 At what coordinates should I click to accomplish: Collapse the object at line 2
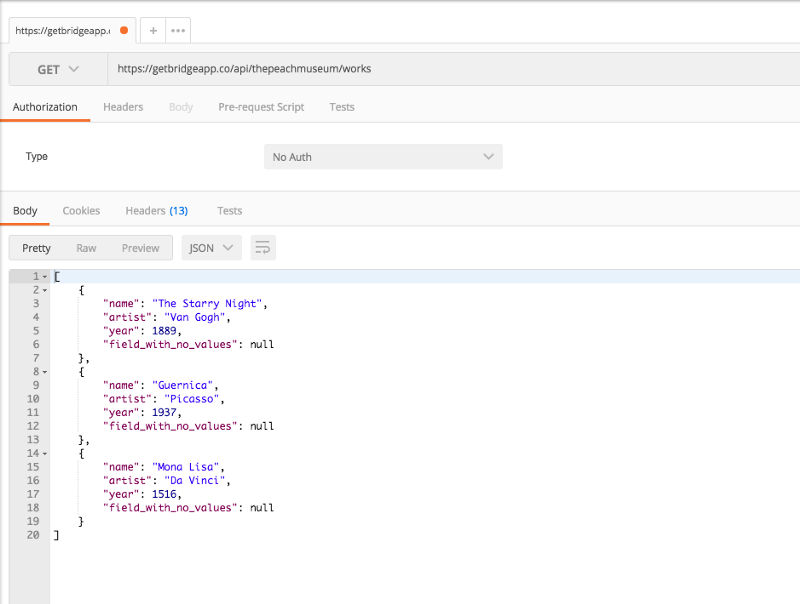coord(45,290)
